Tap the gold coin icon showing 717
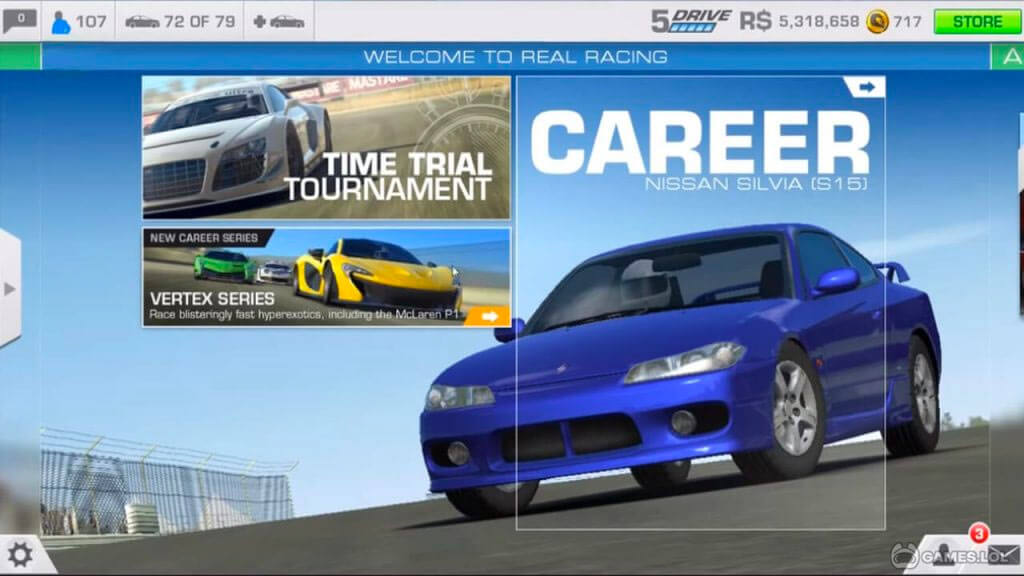1024x576 pixels. click(878, 22)
